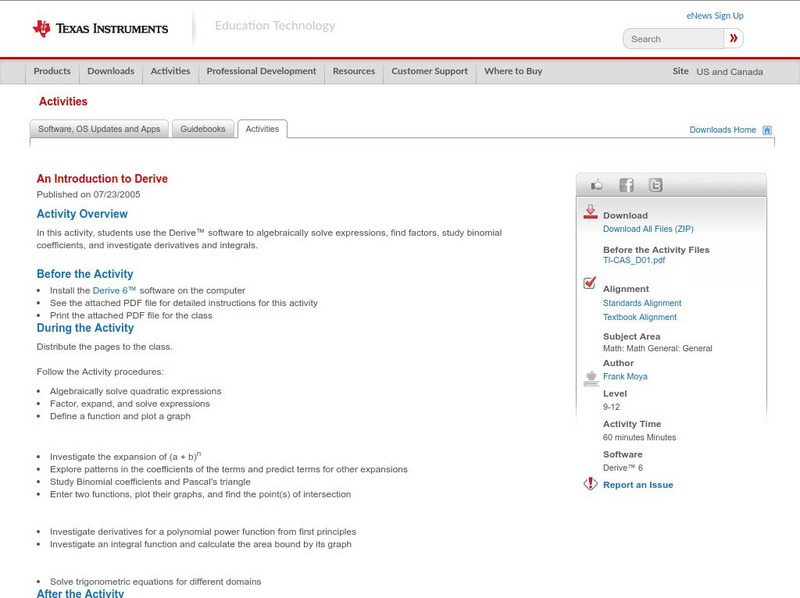Screen dimensions: 800x598
Task: Click the Activity Overview heading
Action: click(82, 214)
